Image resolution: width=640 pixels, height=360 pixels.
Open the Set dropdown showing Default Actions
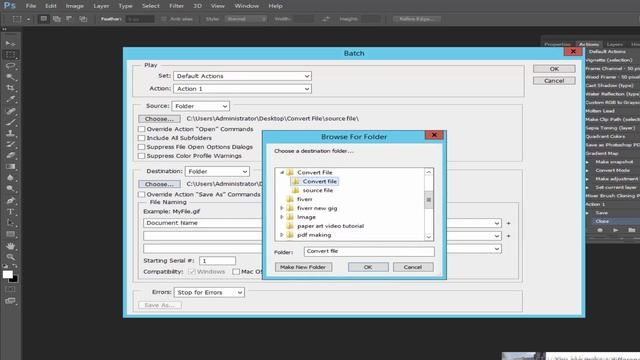[x=242, y=76]
